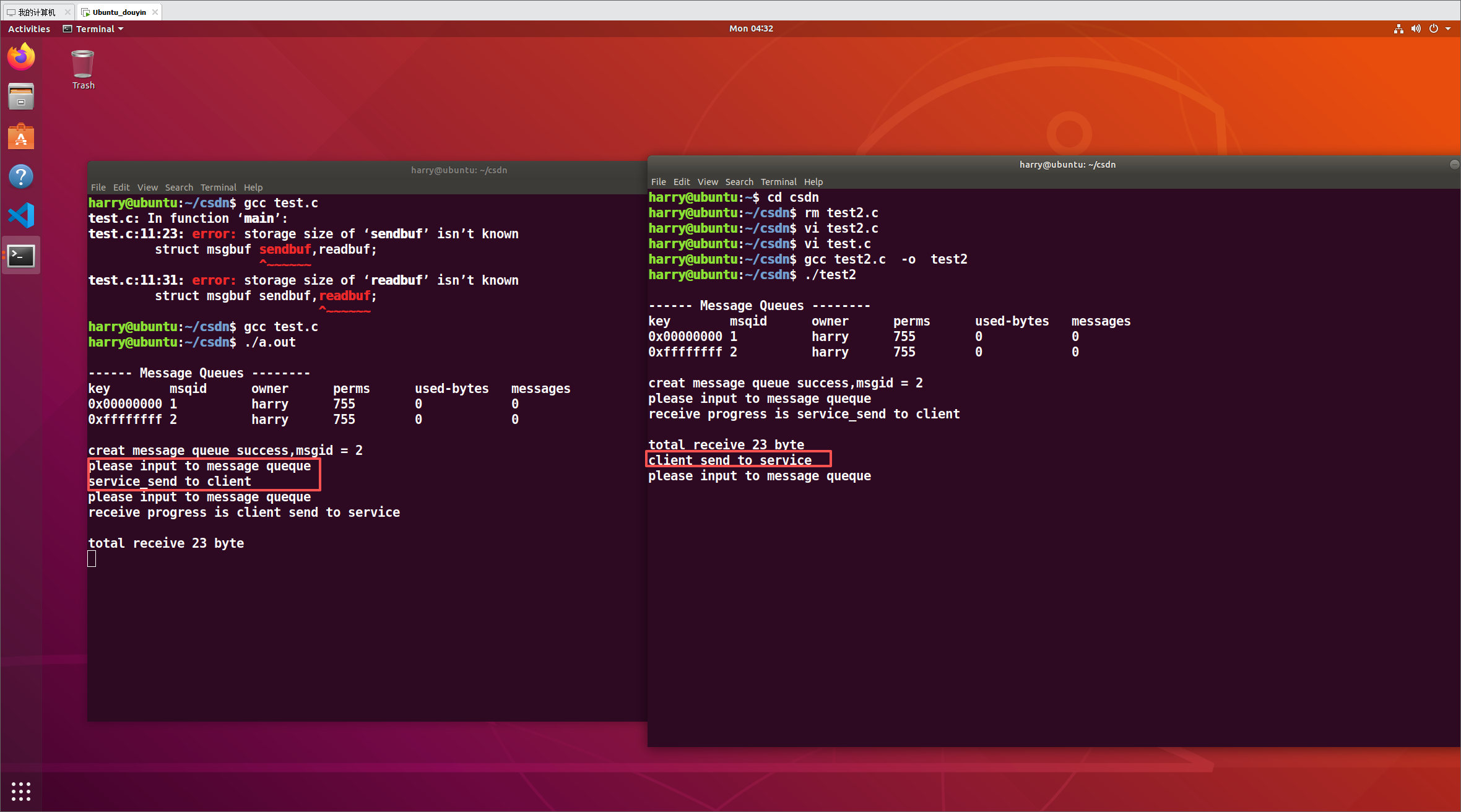Open Search menu in right terminal
The height and width of the screenshot is (812, 1461).
click(739, 181)
